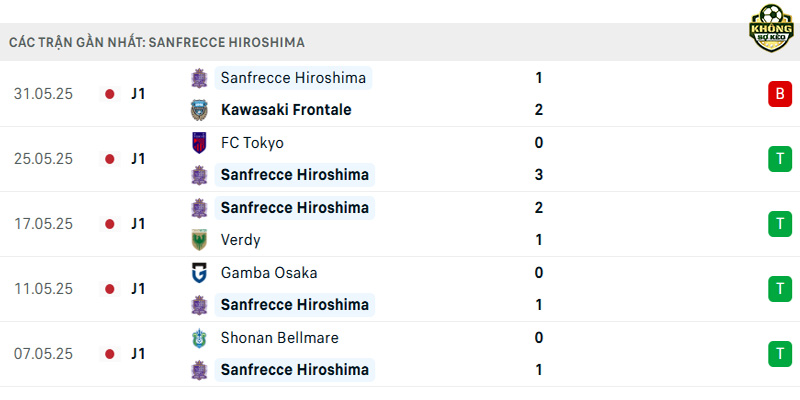Viewport: 800px width, 400px height.
Task: Click the Gamba Osaka club crest
Action: (x=199, y=273)
